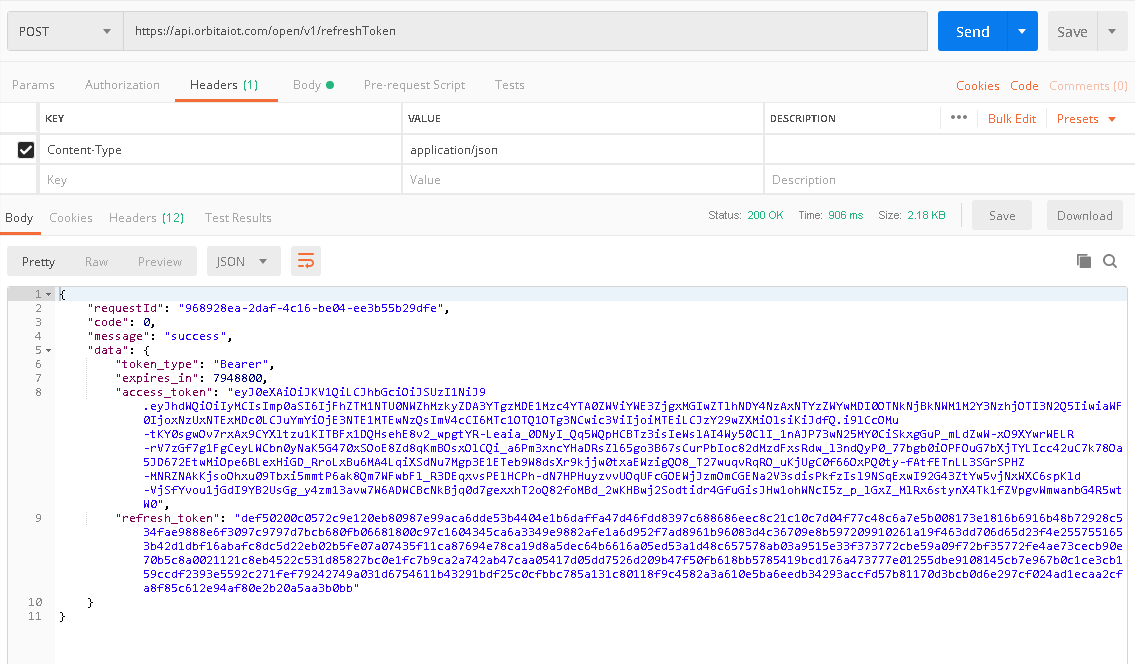Viewport: 1135px width, 664px height.
Task: Collapse the data object at line 5
Action: 47,350
